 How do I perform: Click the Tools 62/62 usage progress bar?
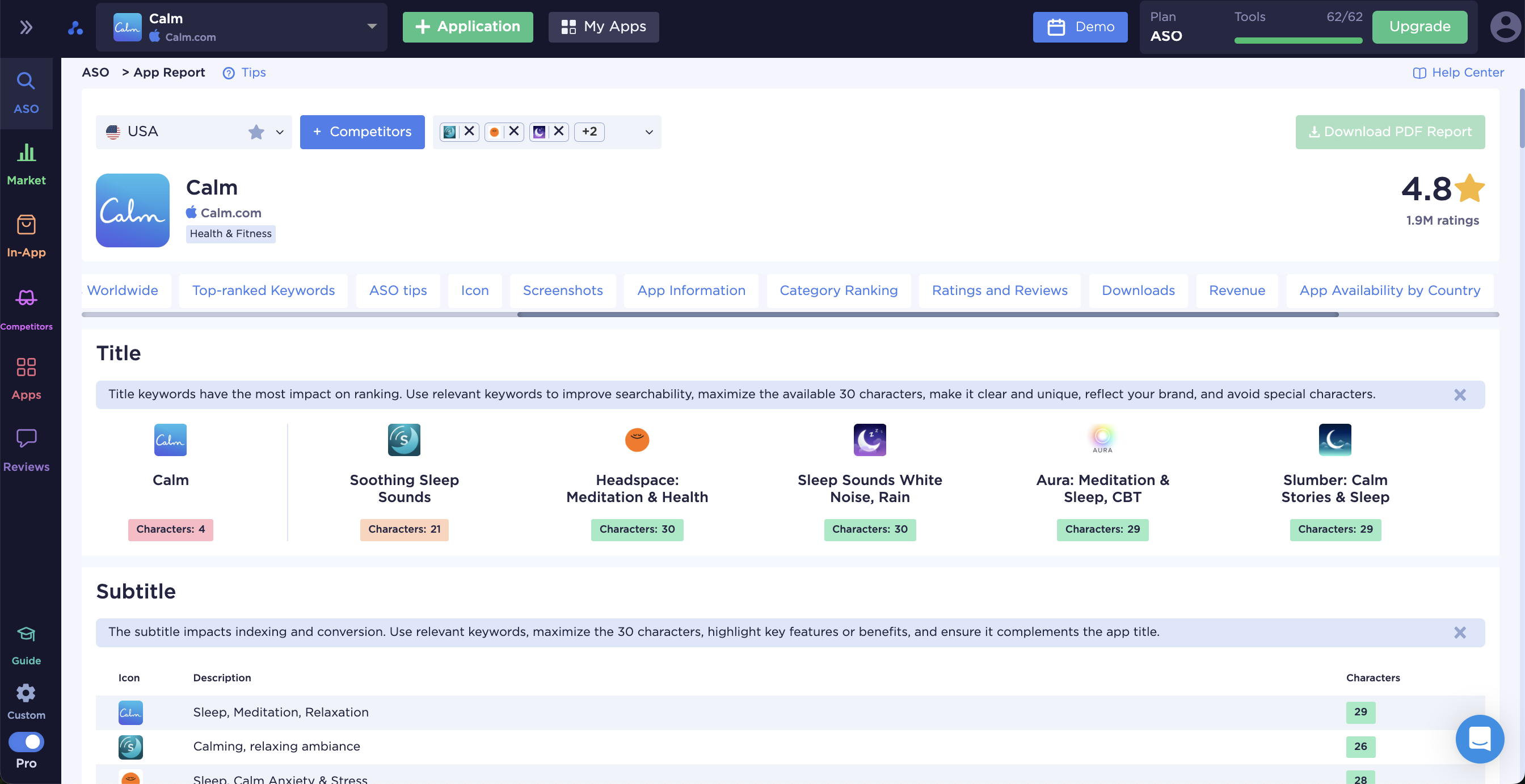click(x=1298, y=41)
